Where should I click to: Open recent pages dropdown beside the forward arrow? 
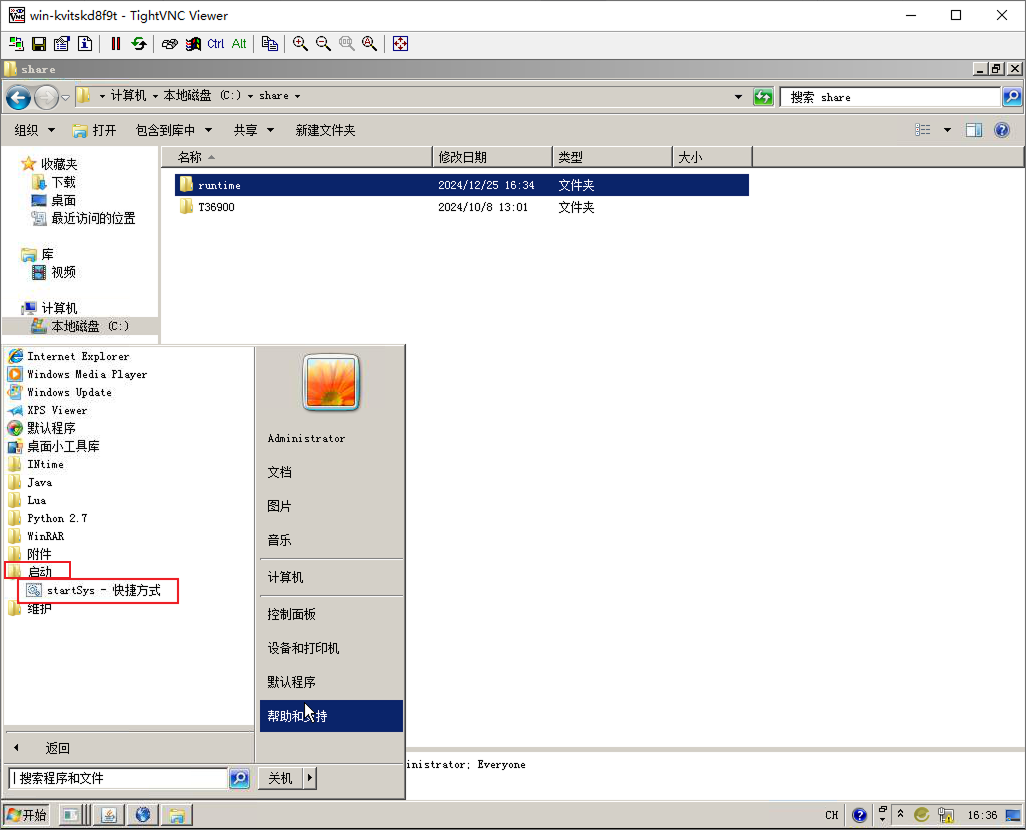tap(65, 98)
